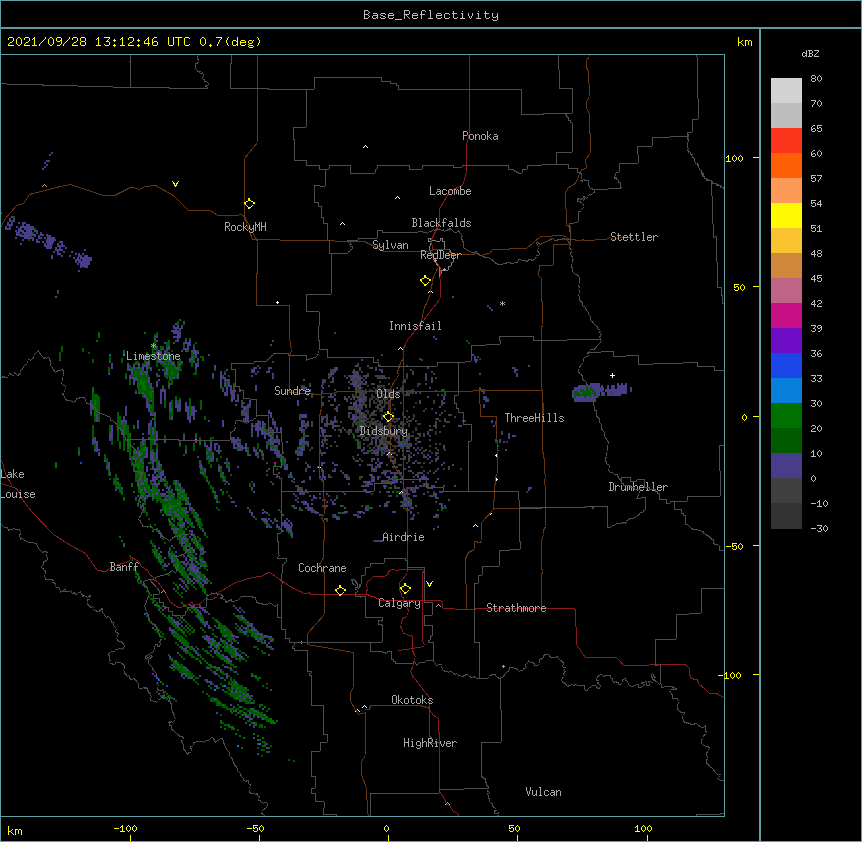Click the km unit label at bottom left

click(15, 831)
